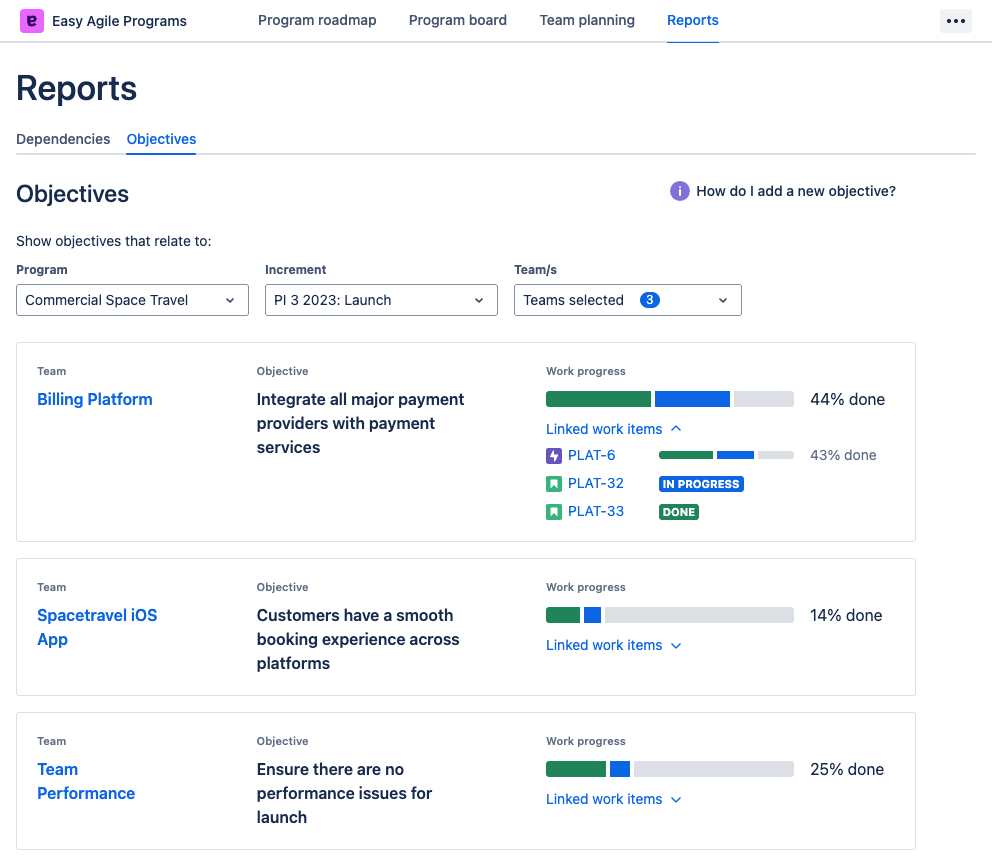This screenshot has width=992, height=866.
Task: Click the PLAT-6 epic lightning icon
Action: pos(554,456)
